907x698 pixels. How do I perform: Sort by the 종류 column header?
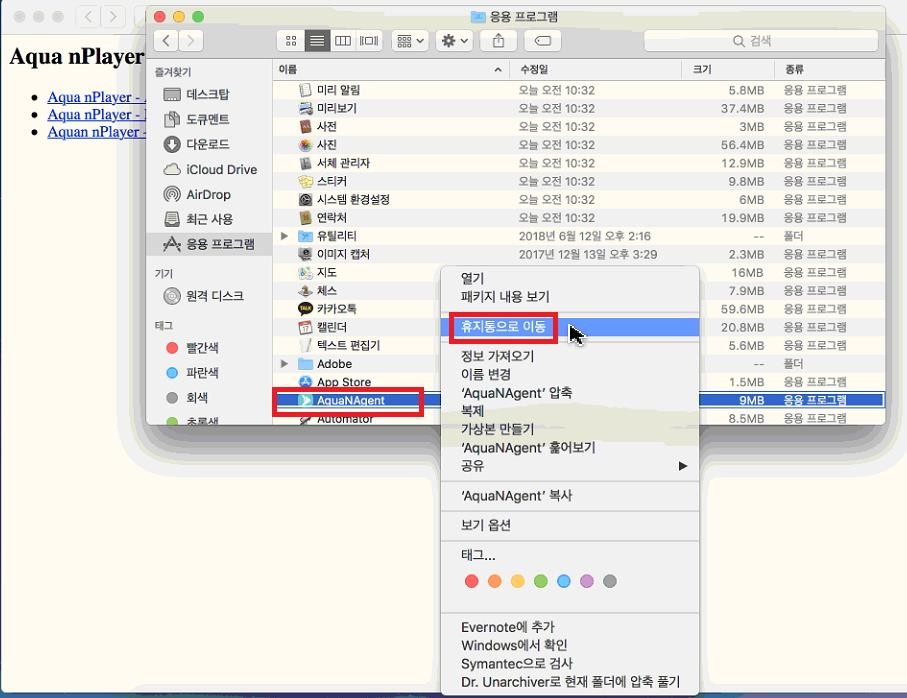point(829,69)
